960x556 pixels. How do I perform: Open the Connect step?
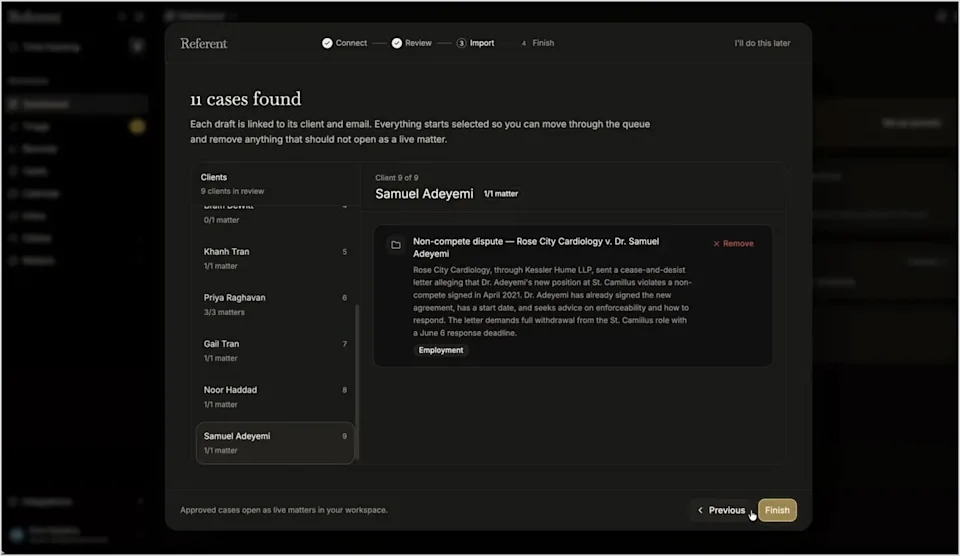tap(345, 43)
